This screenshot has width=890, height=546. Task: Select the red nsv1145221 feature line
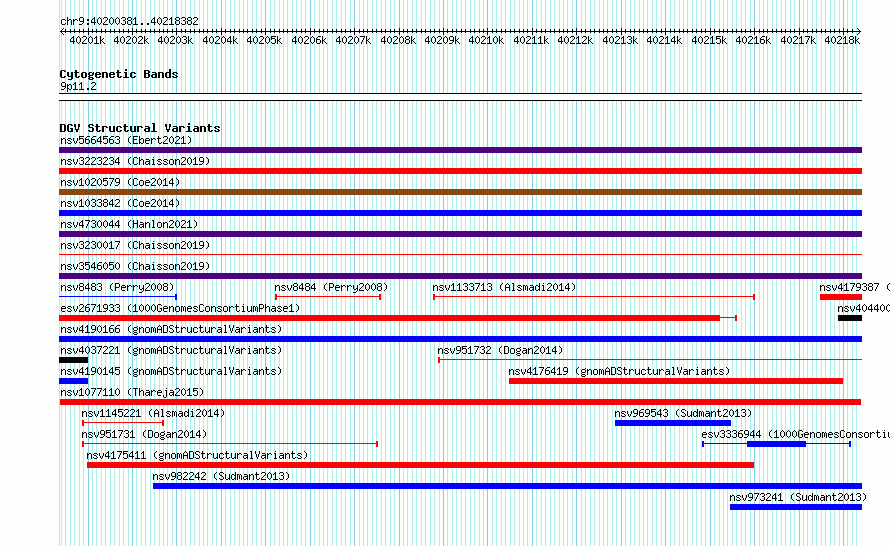(123, 423)
